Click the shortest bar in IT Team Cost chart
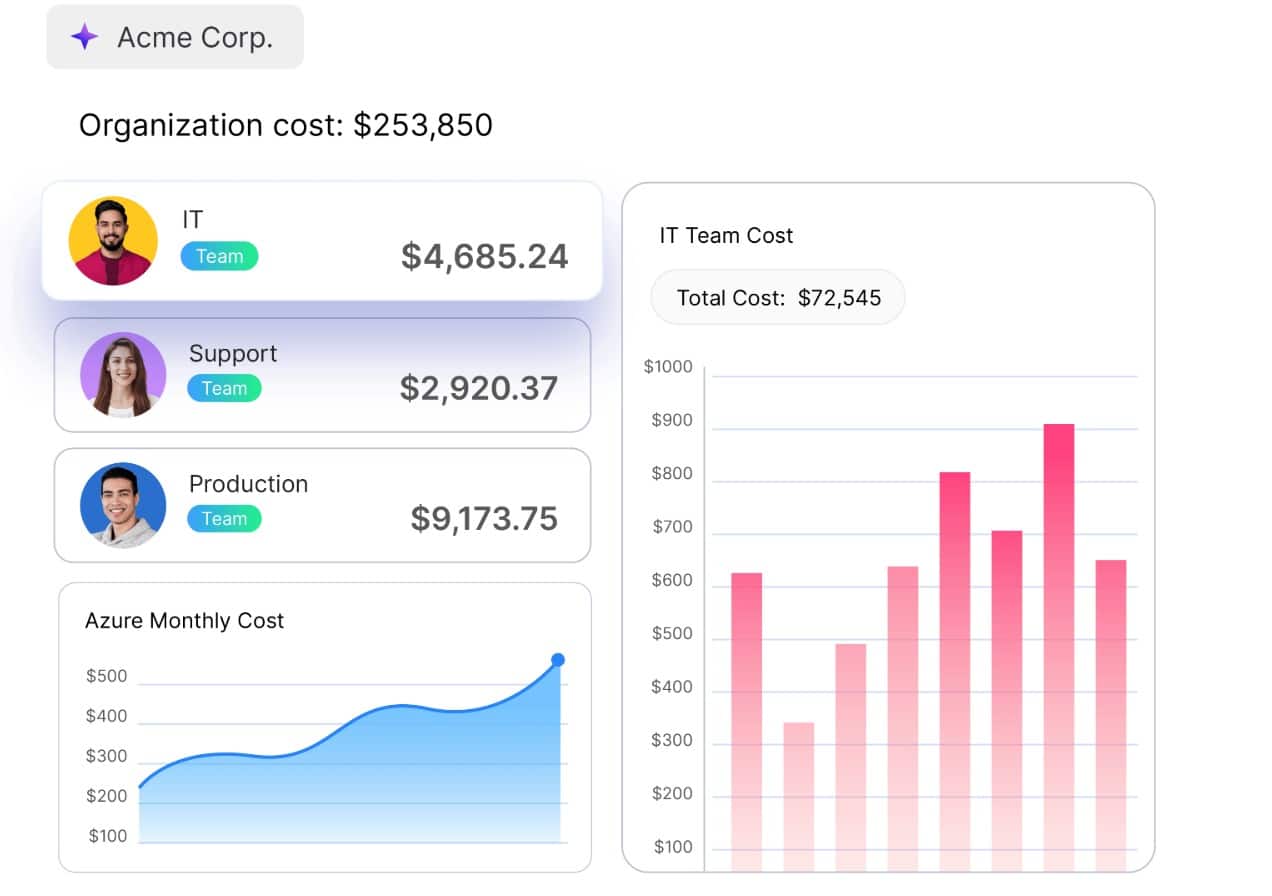Viewport: 1272px width, 896px height. pos(798,797)
